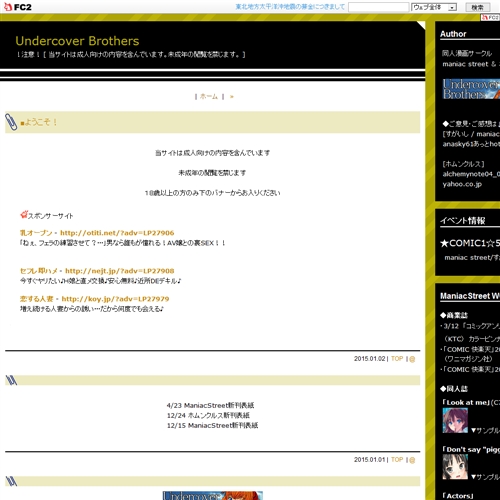Click the sponsor site red icon

click(x=24, y=215)
